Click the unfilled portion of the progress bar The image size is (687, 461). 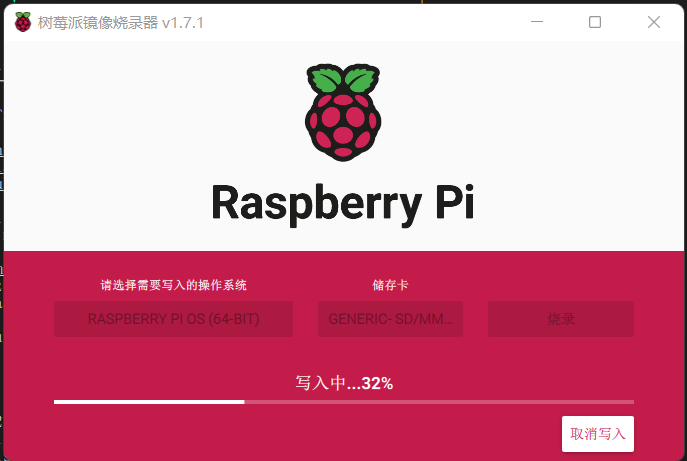point(439,402)
